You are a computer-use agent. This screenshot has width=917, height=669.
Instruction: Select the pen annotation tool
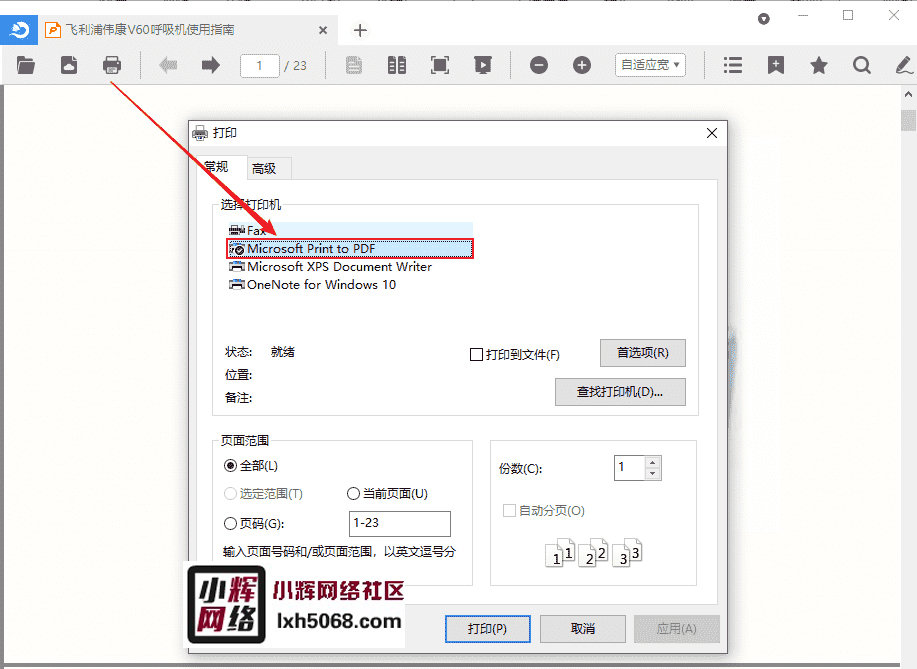[904, 65]
